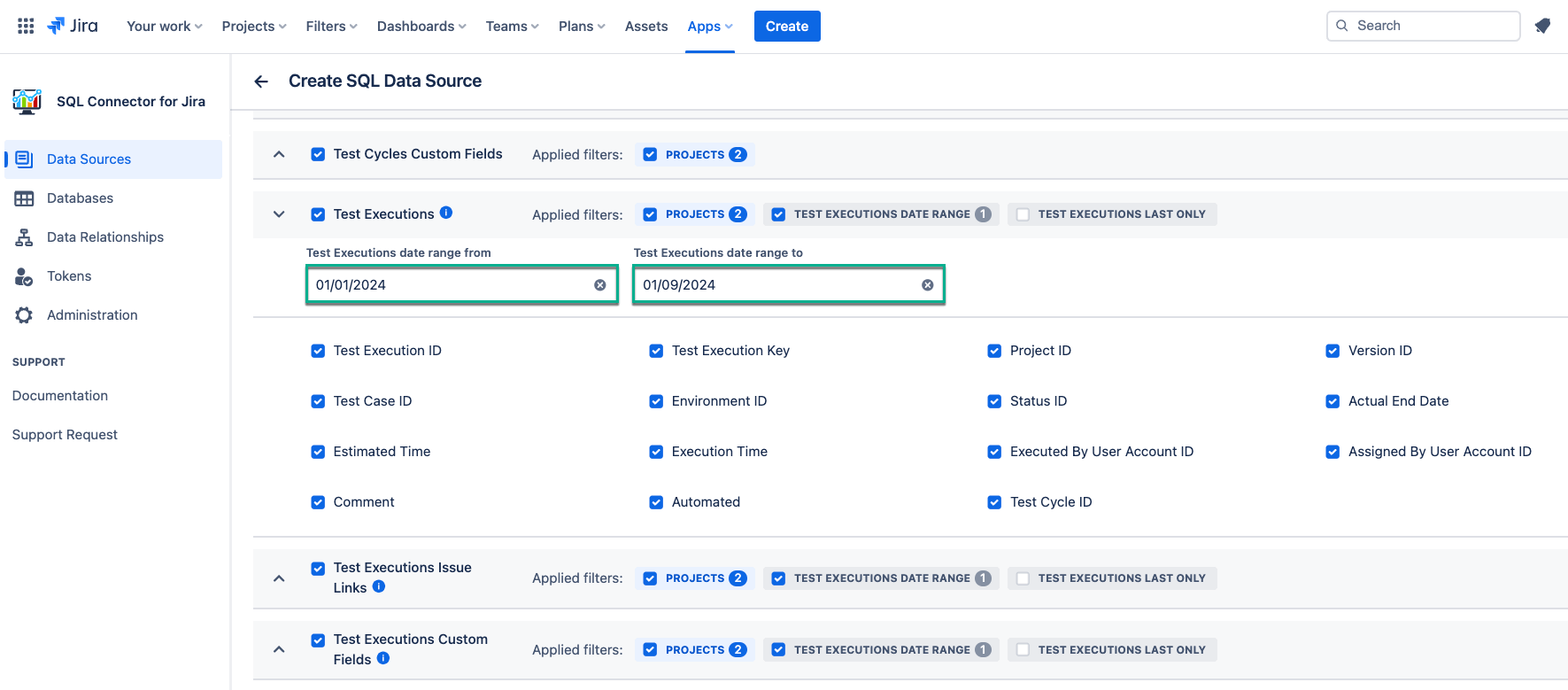Expand the Test Cycles Custom Fields section

click(x=279, y=154)
